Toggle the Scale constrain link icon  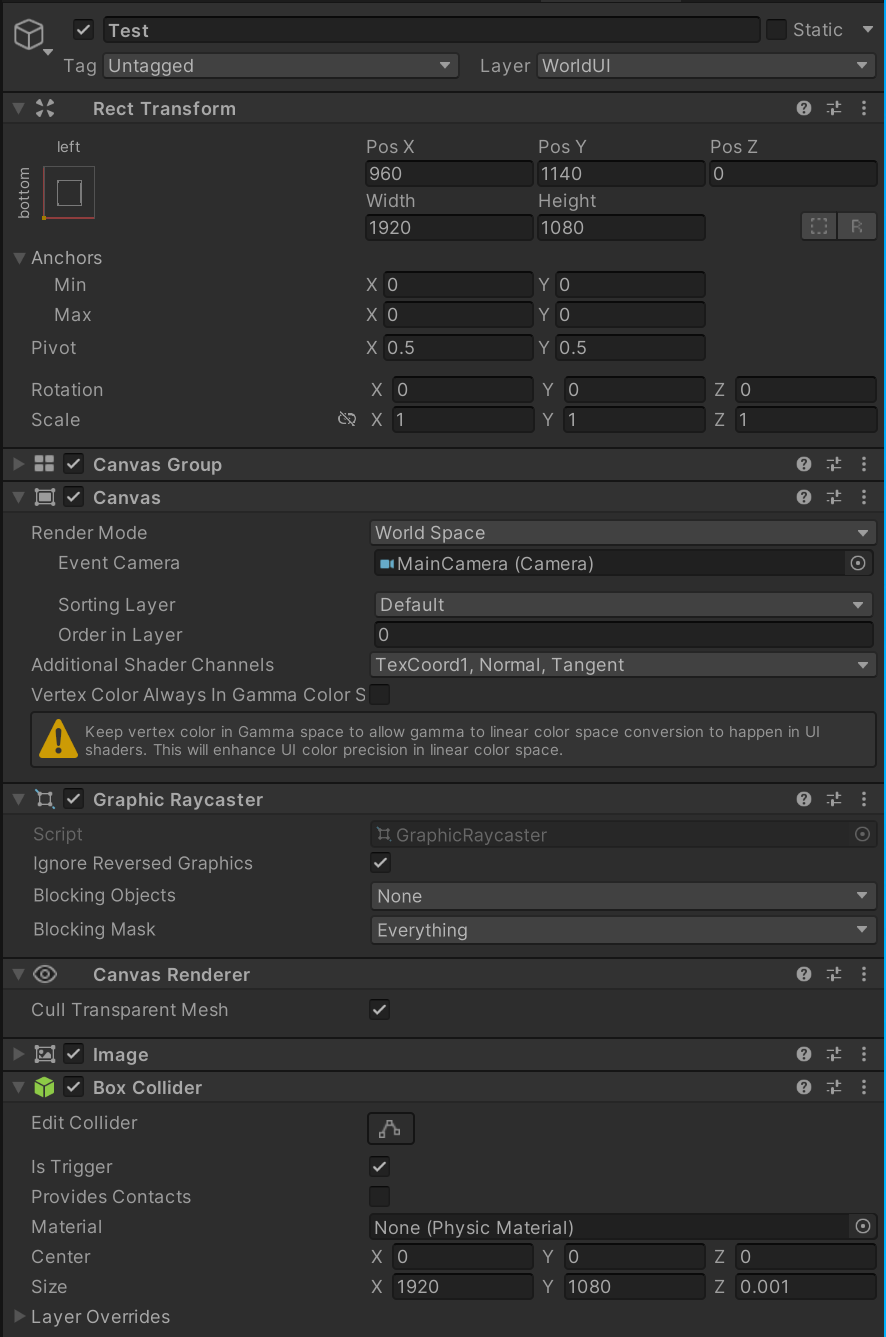[x=347, y=419]
